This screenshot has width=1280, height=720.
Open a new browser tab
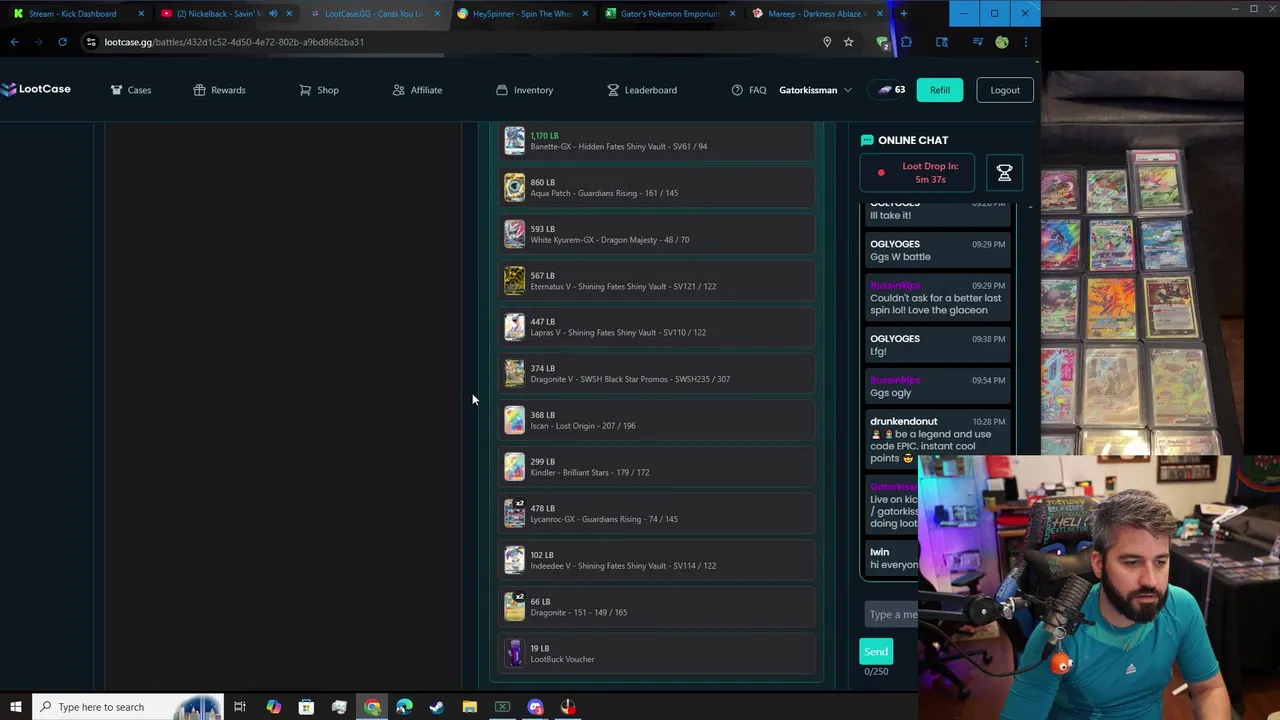[x=904, y=14]
